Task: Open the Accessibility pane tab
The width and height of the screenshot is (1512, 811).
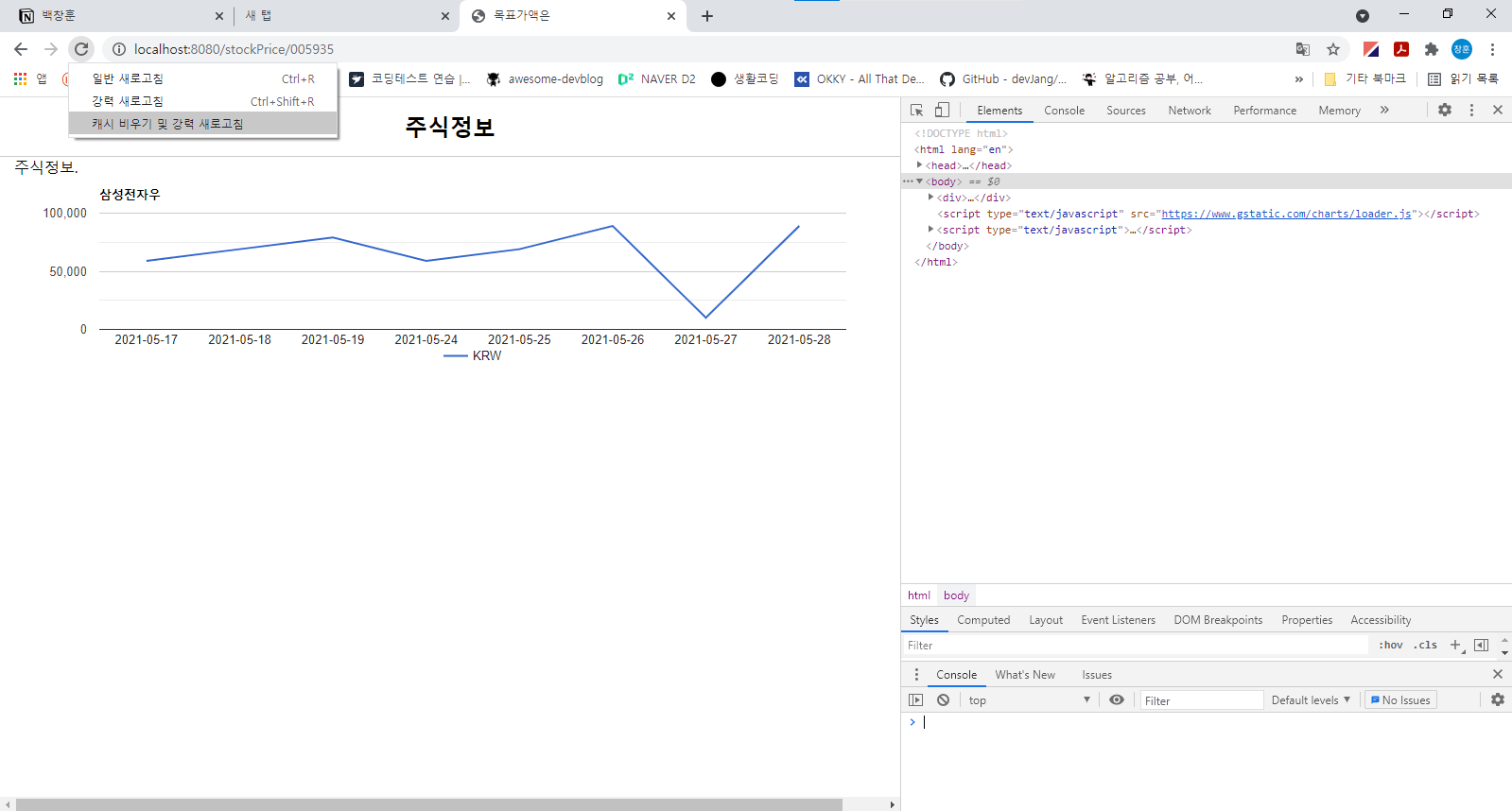Action: click(1381, 620)
